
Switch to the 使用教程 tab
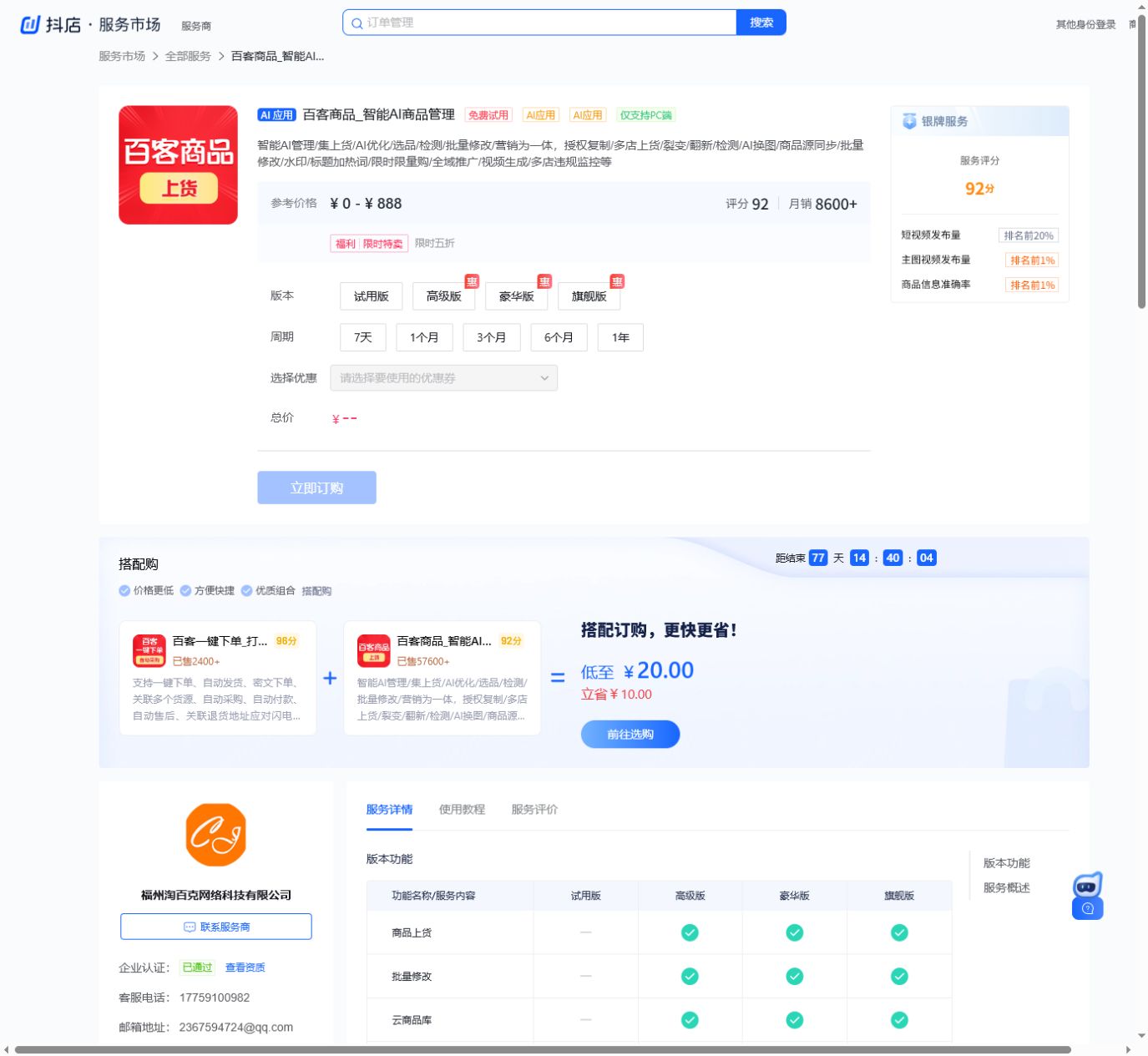pos(462,809)
